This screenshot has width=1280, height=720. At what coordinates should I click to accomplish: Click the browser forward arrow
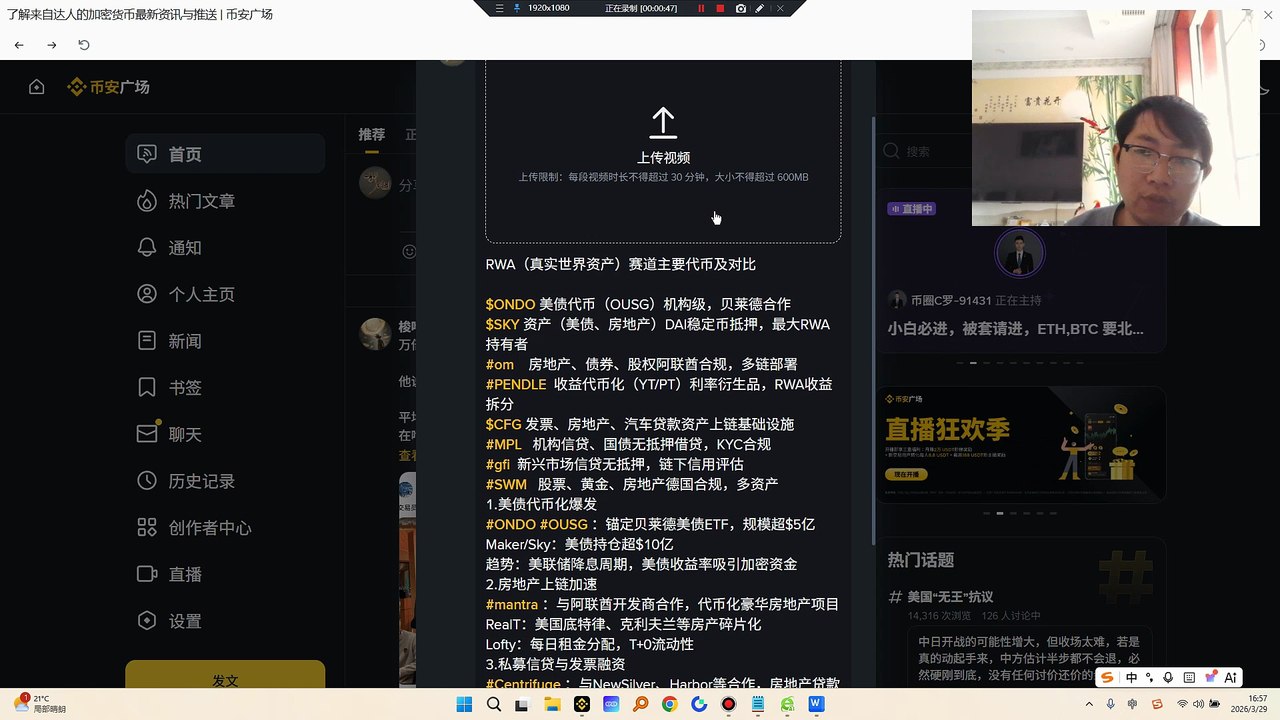pos(52,45)
